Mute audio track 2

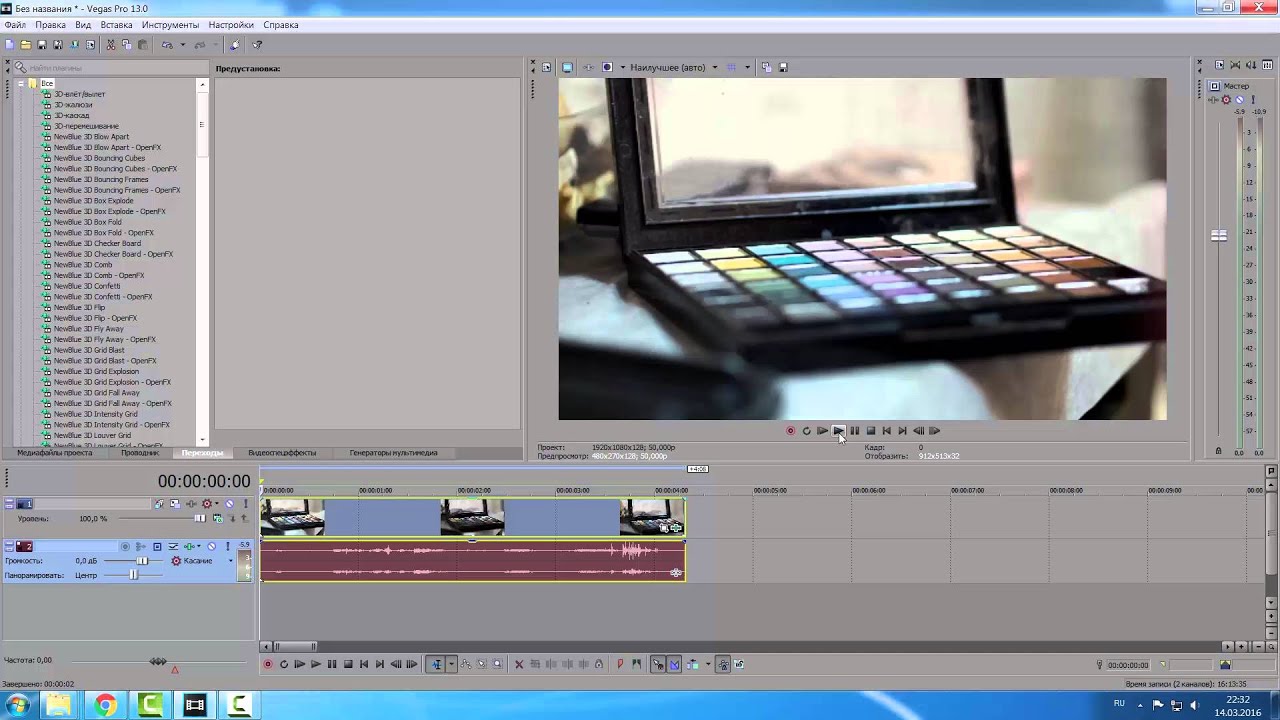(211, 546)
